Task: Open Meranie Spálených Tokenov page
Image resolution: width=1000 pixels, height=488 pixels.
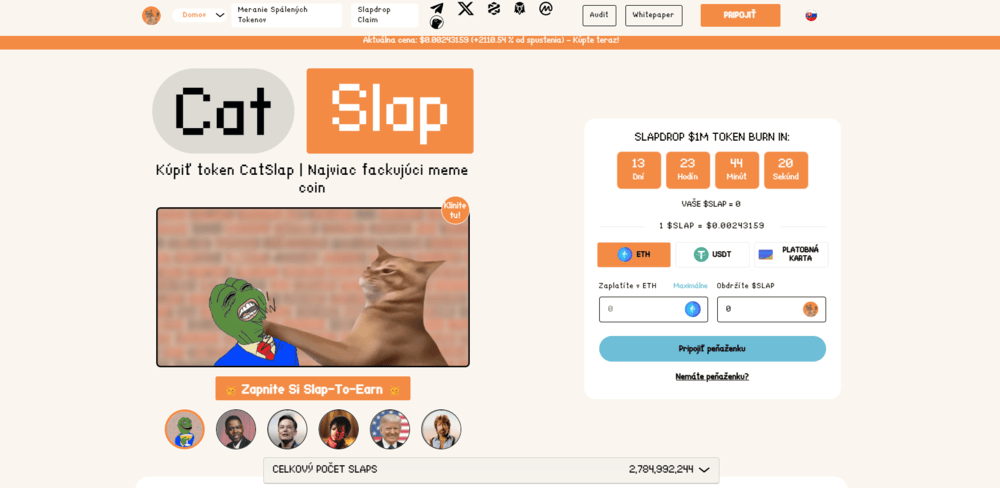Action: point(286,15)
